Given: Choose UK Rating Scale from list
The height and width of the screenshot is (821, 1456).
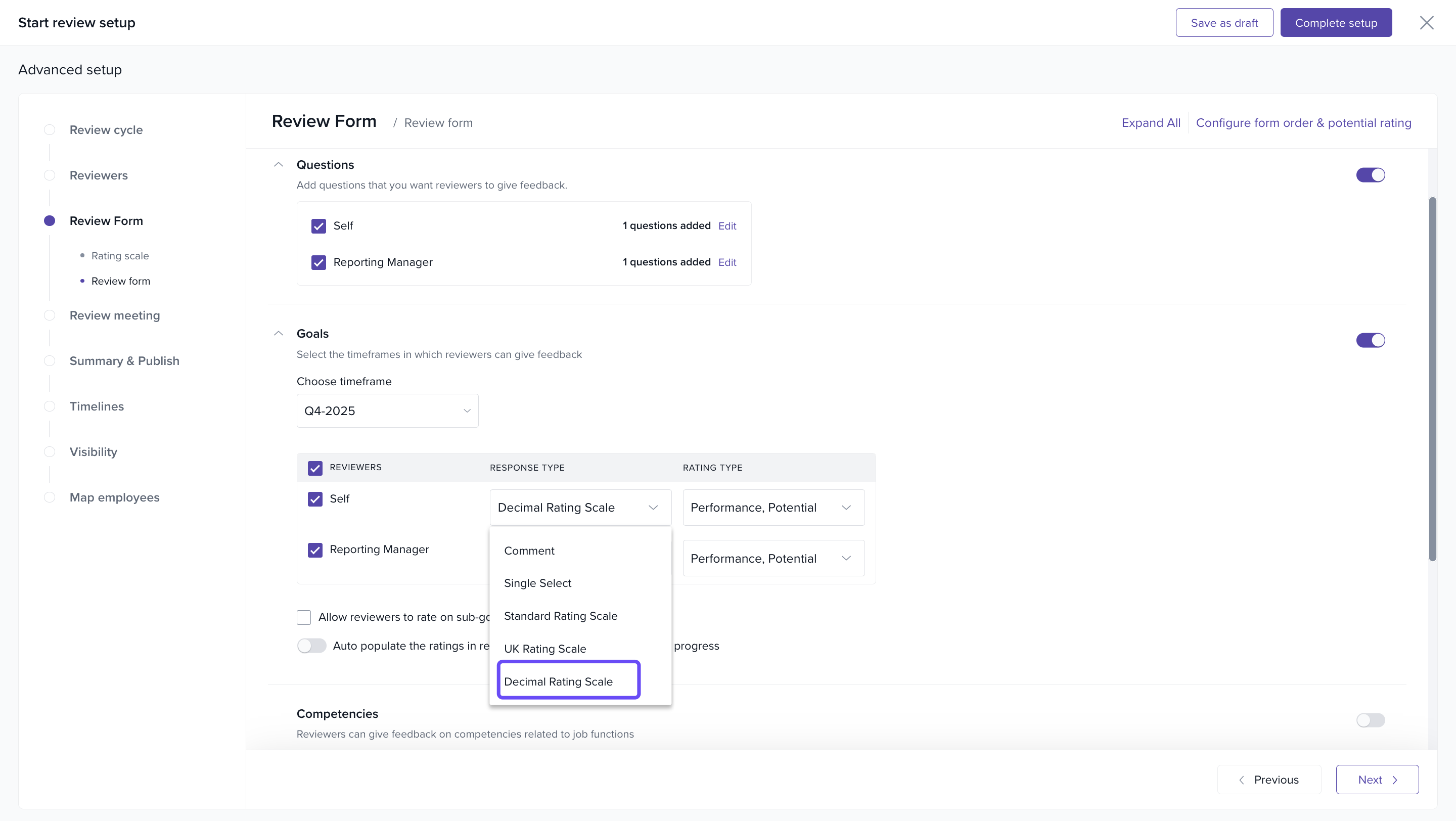Looking at the screenshot, I should [545, 649].
